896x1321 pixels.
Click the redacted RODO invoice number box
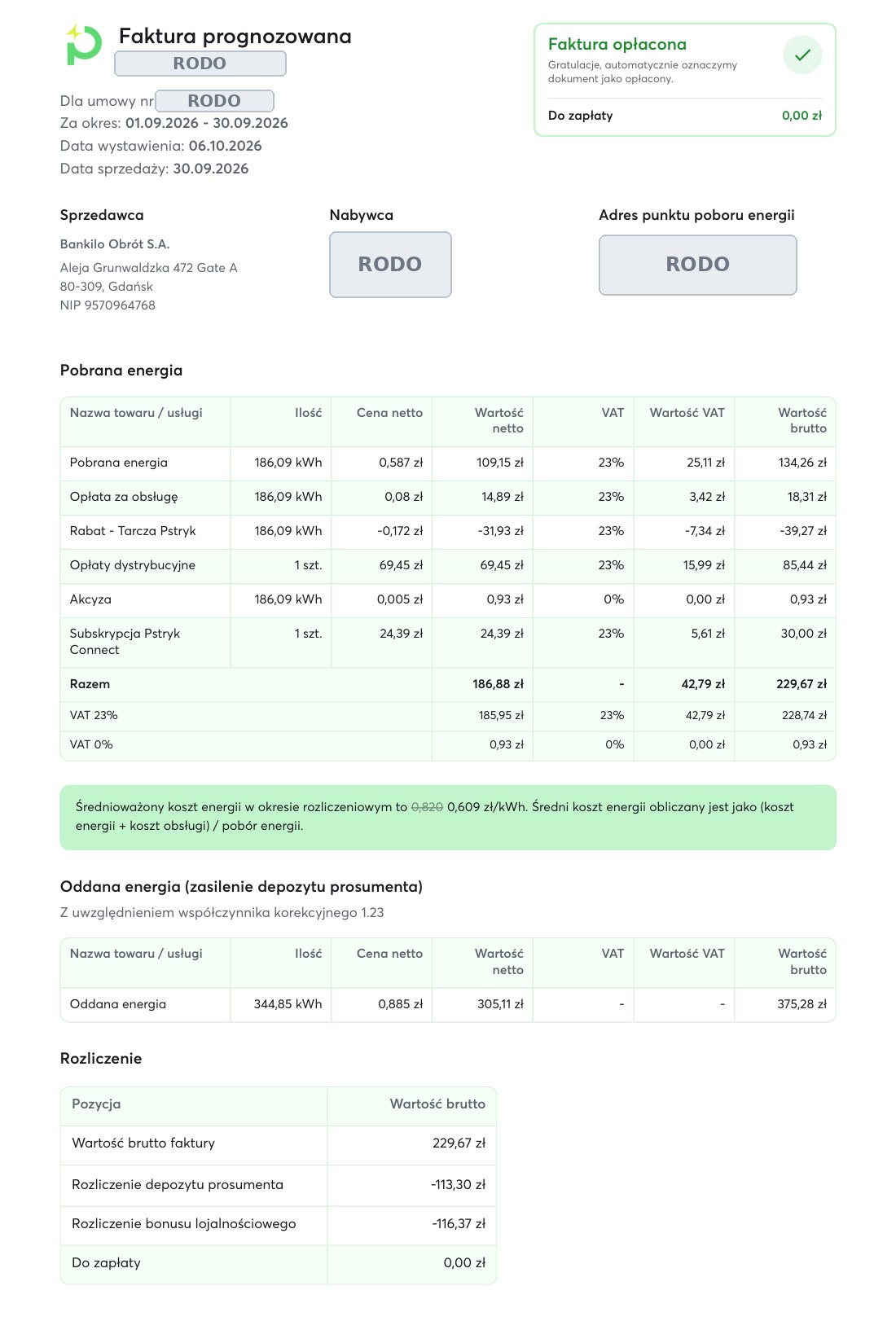click(x=200, y=64)
